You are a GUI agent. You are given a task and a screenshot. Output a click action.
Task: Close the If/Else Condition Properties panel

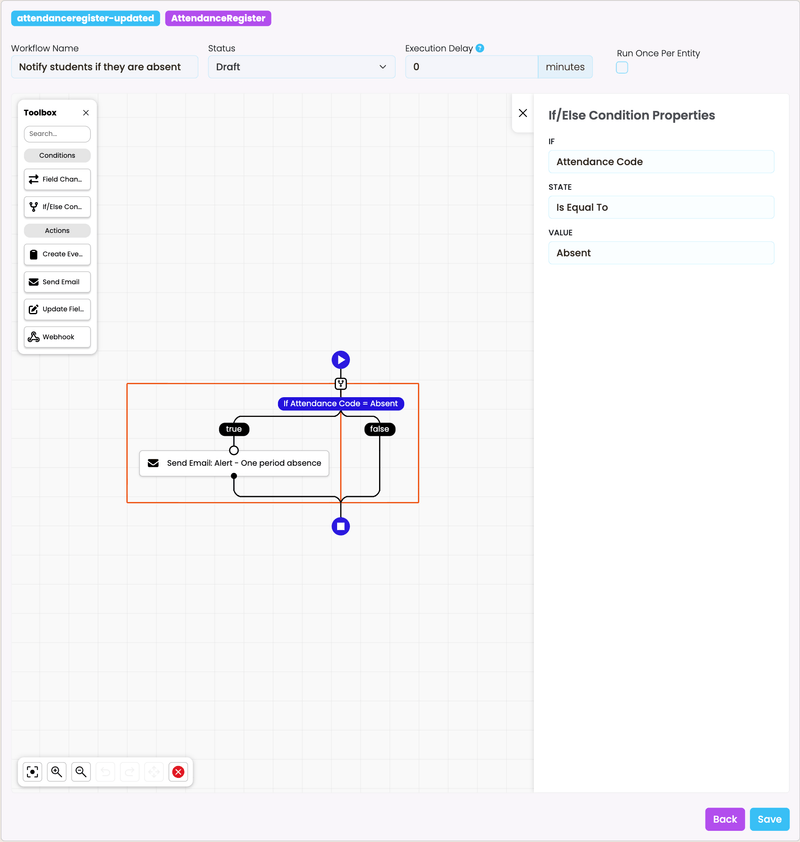[x=523, y=113]
